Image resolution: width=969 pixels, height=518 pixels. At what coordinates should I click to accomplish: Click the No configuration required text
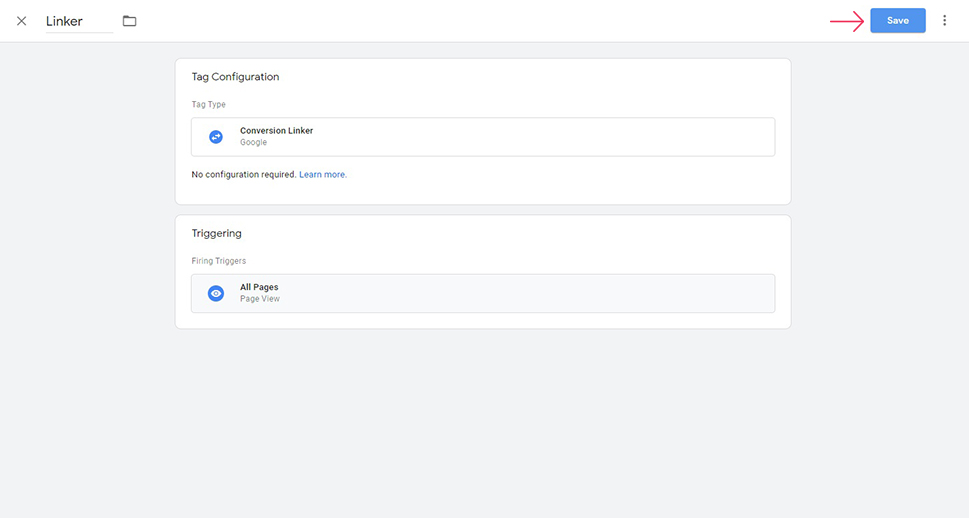[244, 174]
